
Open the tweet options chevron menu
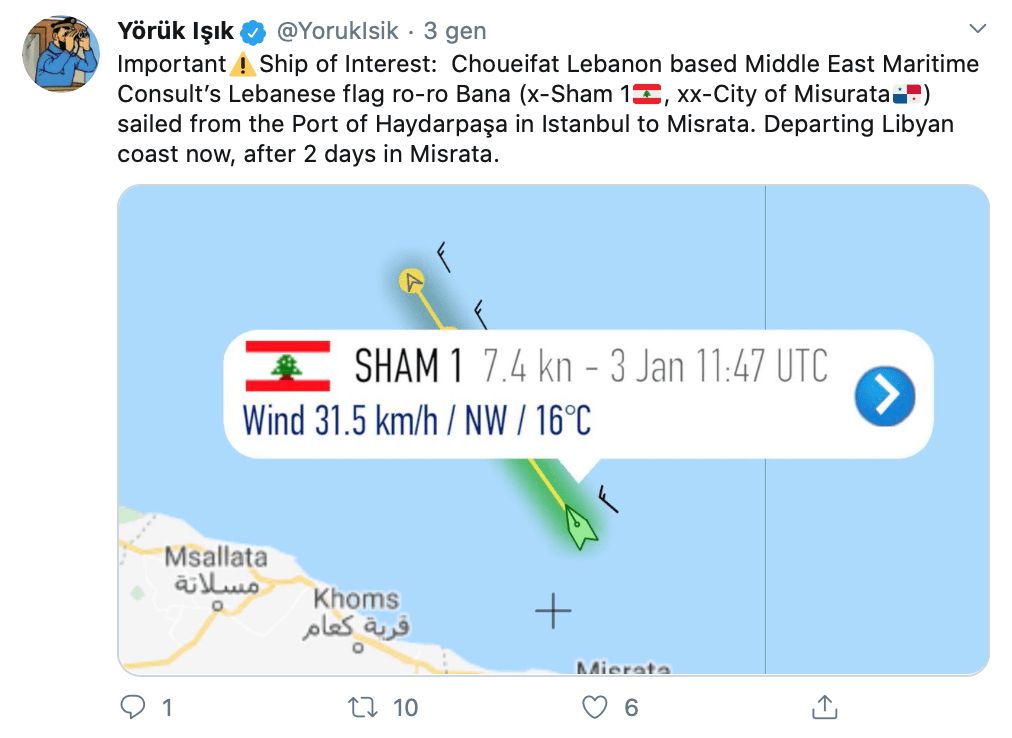(979, 30)
